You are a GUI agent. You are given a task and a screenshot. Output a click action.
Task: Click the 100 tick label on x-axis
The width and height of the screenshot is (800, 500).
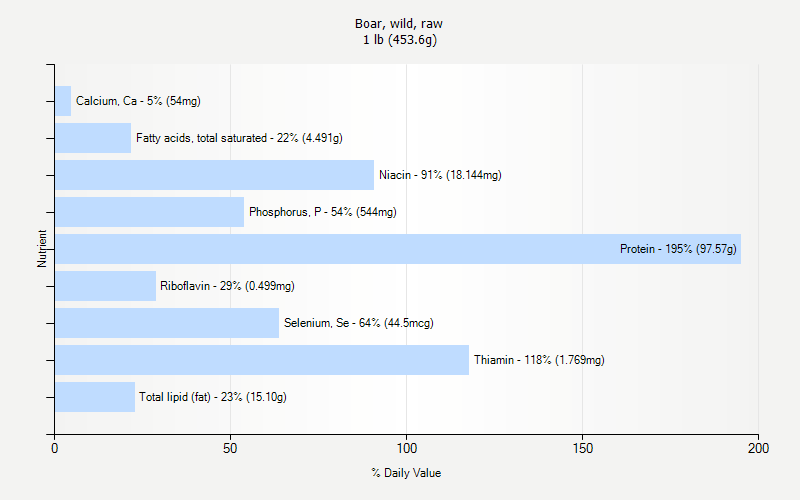click(406, 449)
